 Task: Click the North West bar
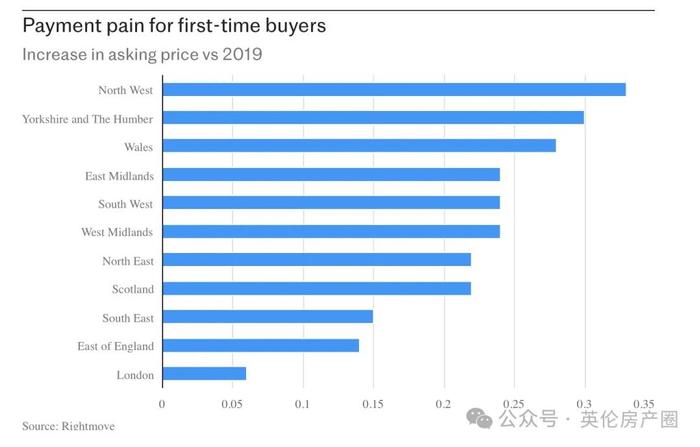394,89
